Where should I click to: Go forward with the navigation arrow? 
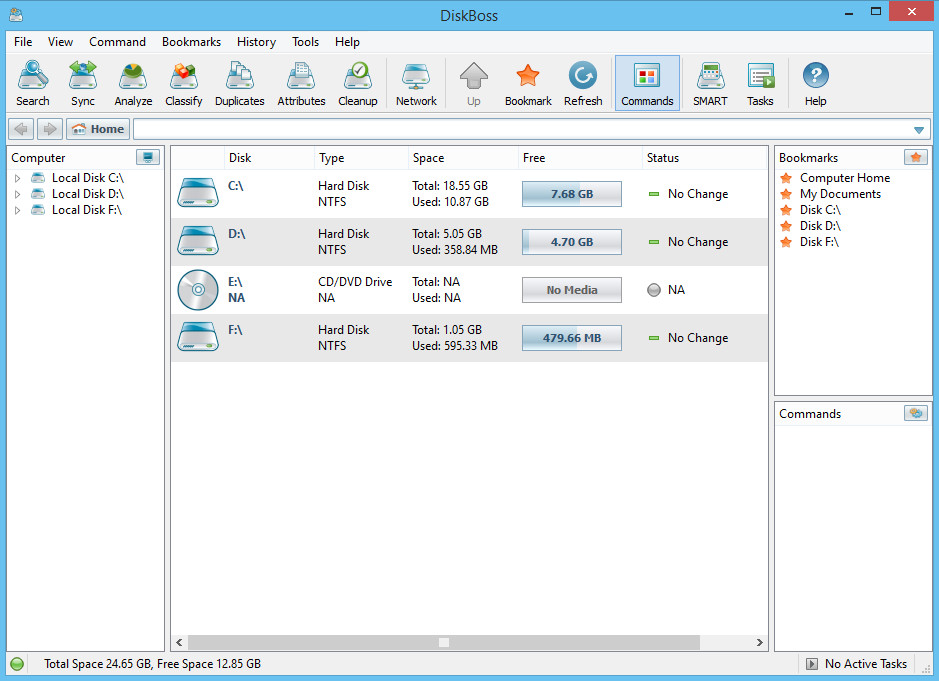coord(50,129)
